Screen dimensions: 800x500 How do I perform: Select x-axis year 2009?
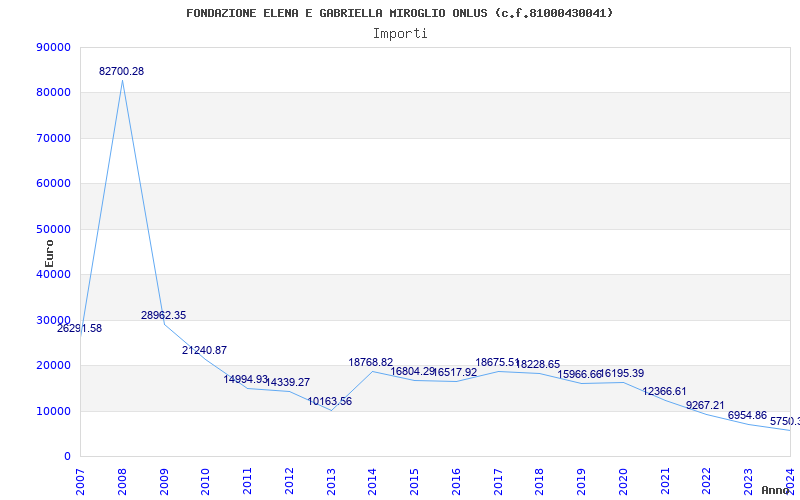[163, 482]
